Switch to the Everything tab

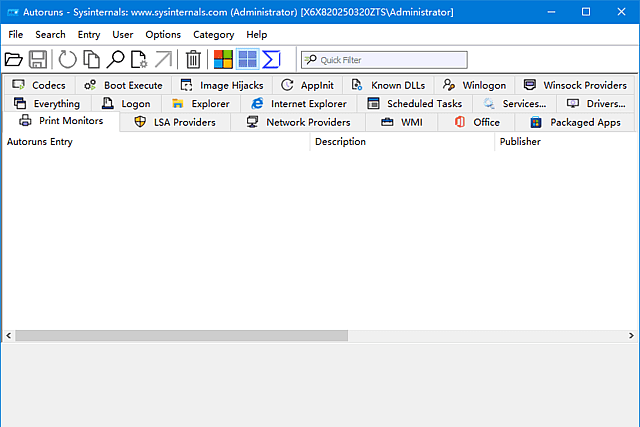click(x=47, y=104)
